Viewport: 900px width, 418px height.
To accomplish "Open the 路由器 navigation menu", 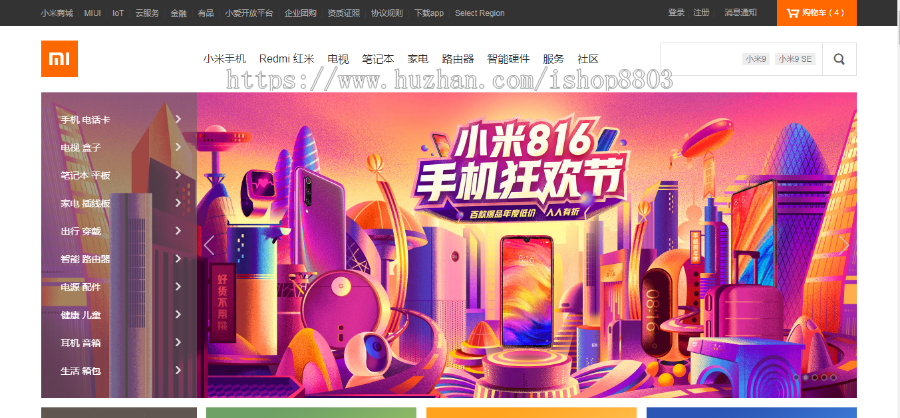I will pyautogui.click(x=458, y=59).
